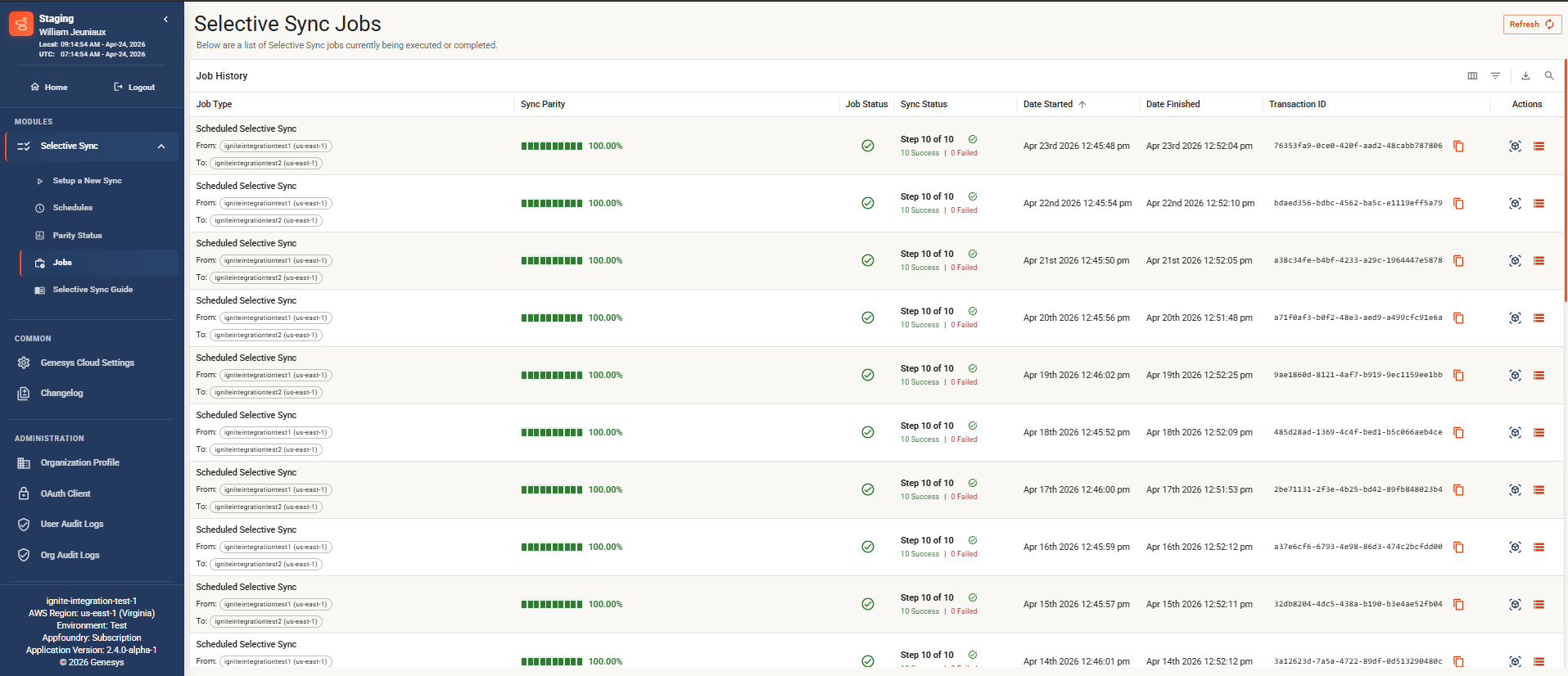Image resolution: width=1568 pixels, height=676 pixels.
Task: Sort by Date Finished column
Action: tap(1173, 104)
